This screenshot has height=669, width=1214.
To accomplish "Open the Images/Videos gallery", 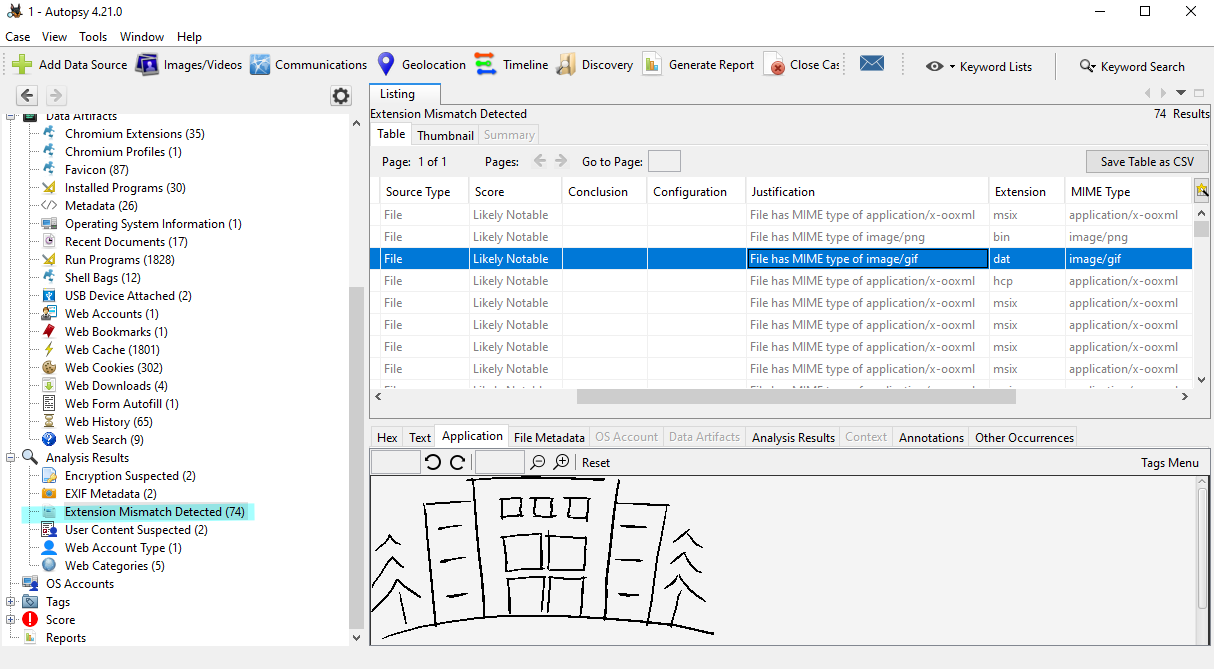I will [147, 65].
